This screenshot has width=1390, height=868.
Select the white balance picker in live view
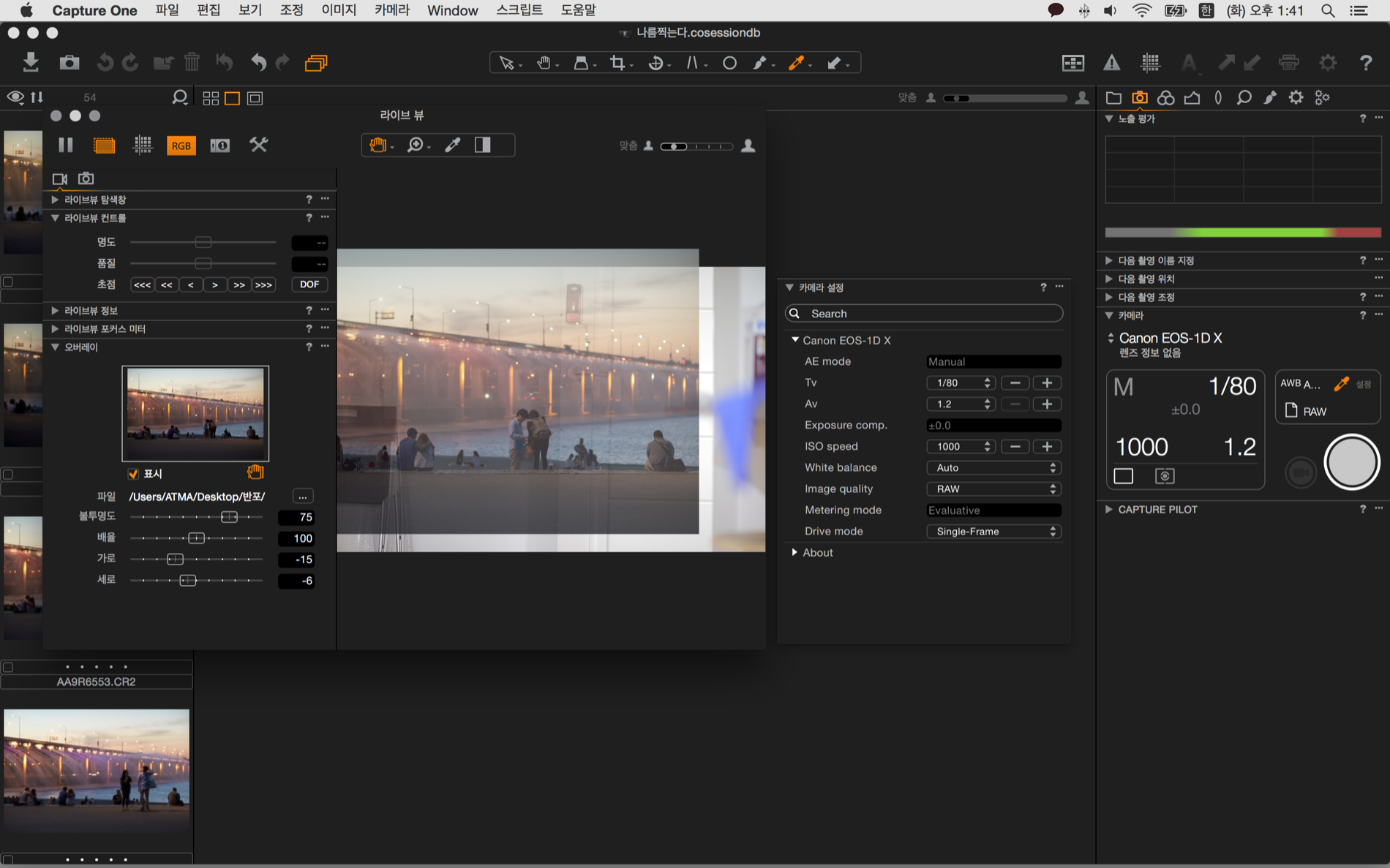click(x=453, y=145)
